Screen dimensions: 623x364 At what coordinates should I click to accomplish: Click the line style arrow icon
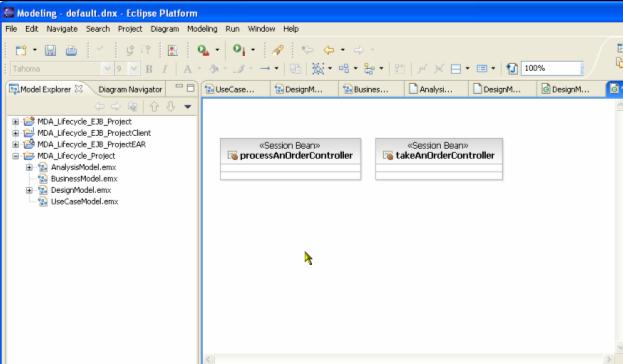click(x=265, y=69)
